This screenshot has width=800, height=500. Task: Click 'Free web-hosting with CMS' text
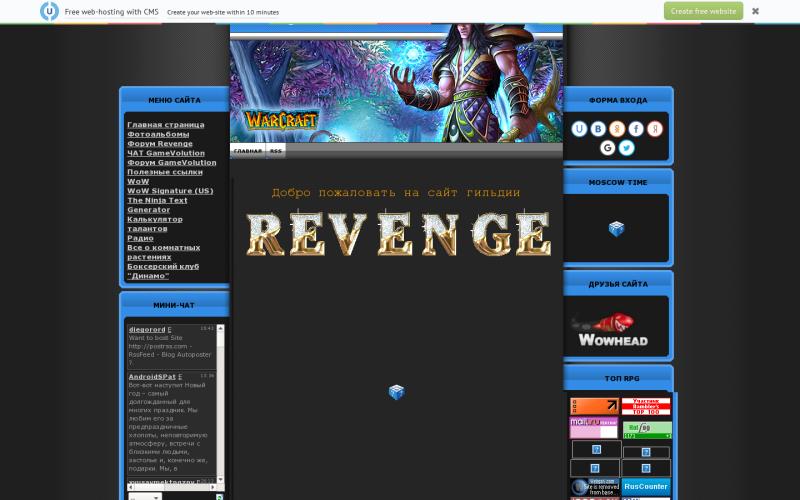coord(111,12)
